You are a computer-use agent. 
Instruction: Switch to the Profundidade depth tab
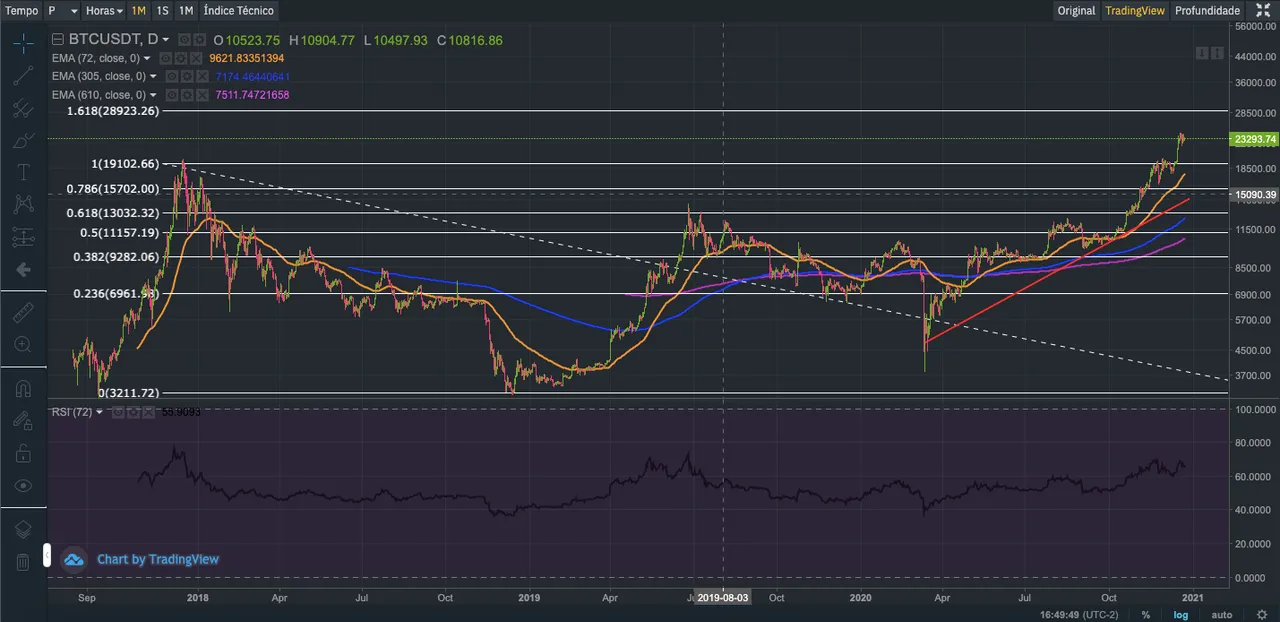(x=1207, y=10)
